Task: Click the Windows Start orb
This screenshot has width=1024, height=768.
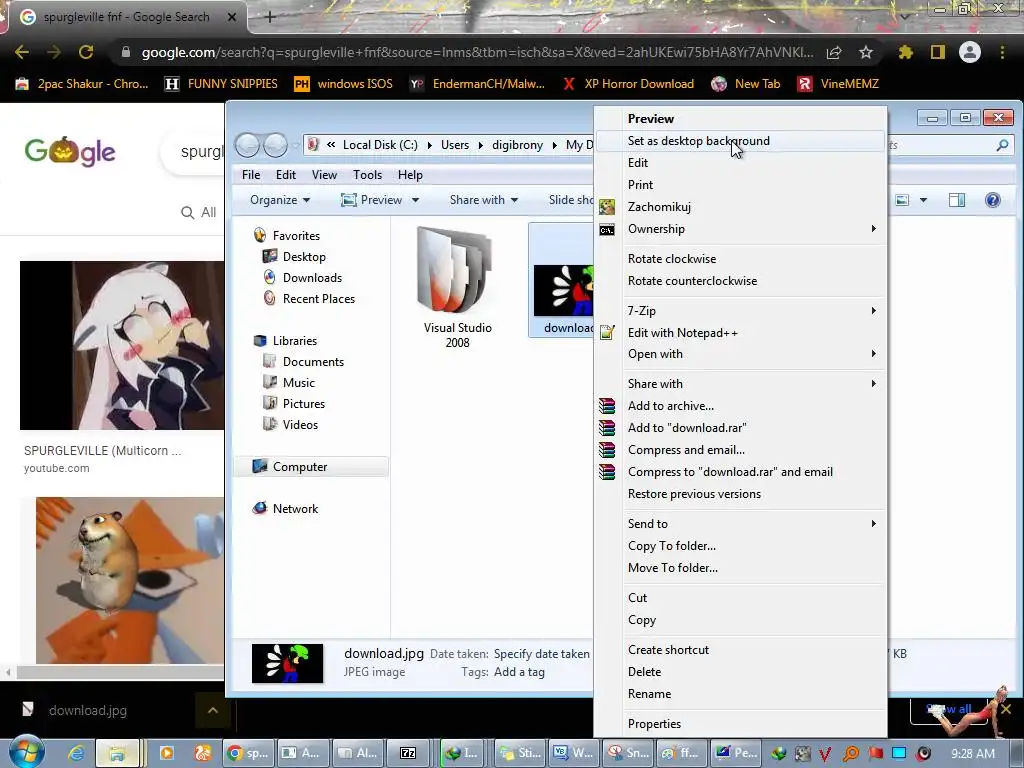Action: (25, 752)
